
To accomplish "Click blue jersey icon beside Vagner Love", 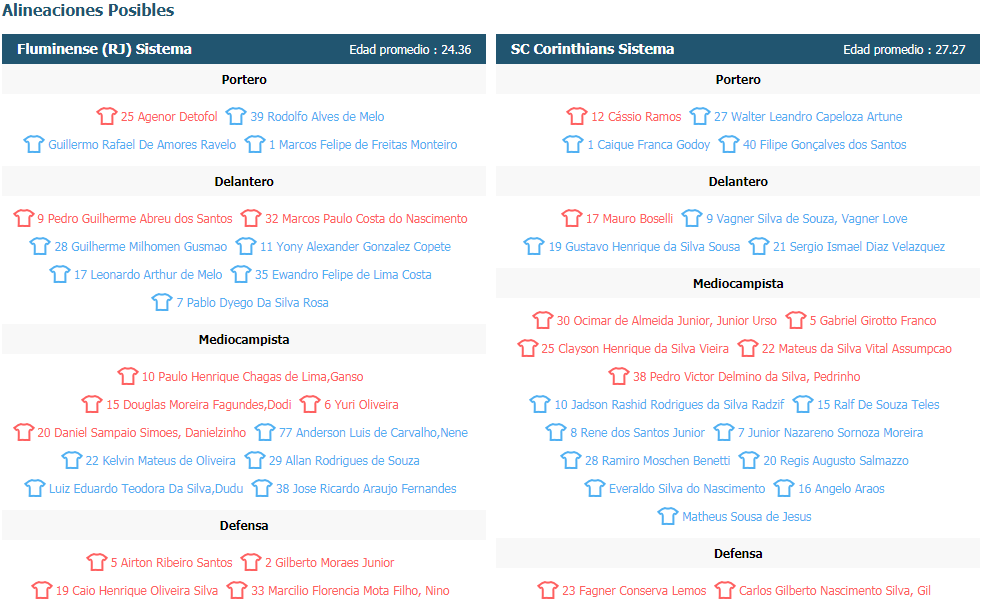I will coord(692,218).
